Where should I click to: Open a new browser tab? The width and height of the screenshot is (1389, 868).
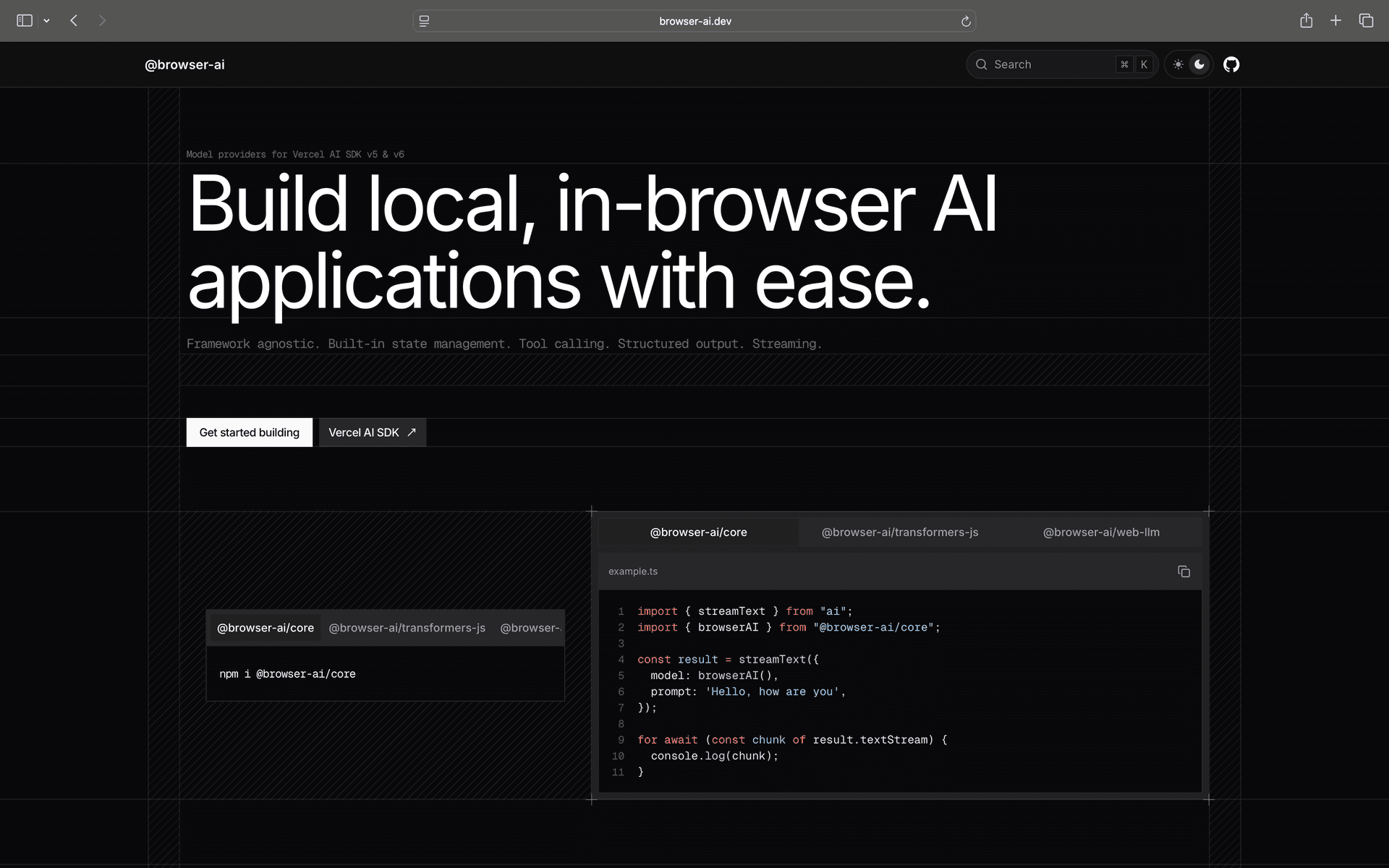1335,21
